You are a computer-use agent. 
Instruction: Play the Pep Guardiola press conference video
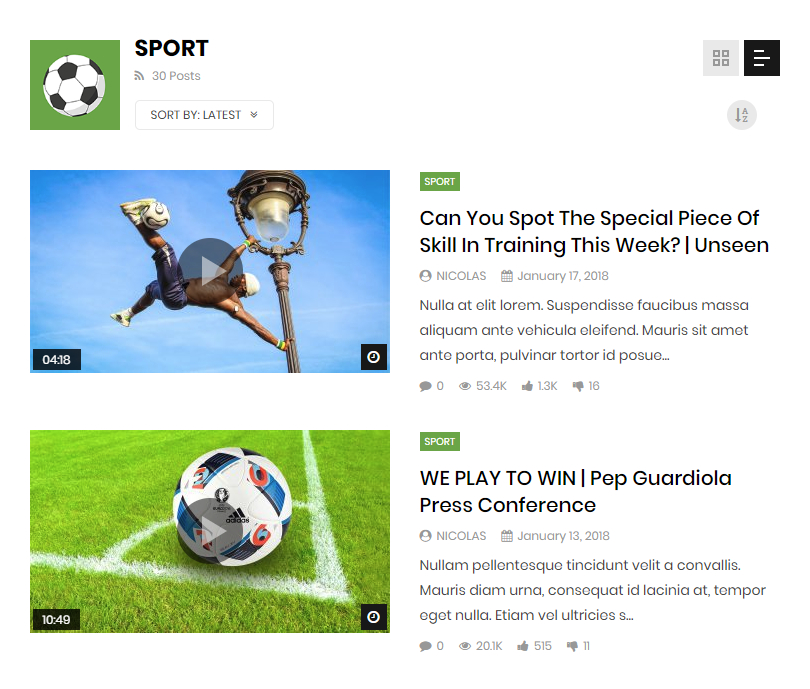[x=210, y=530]
